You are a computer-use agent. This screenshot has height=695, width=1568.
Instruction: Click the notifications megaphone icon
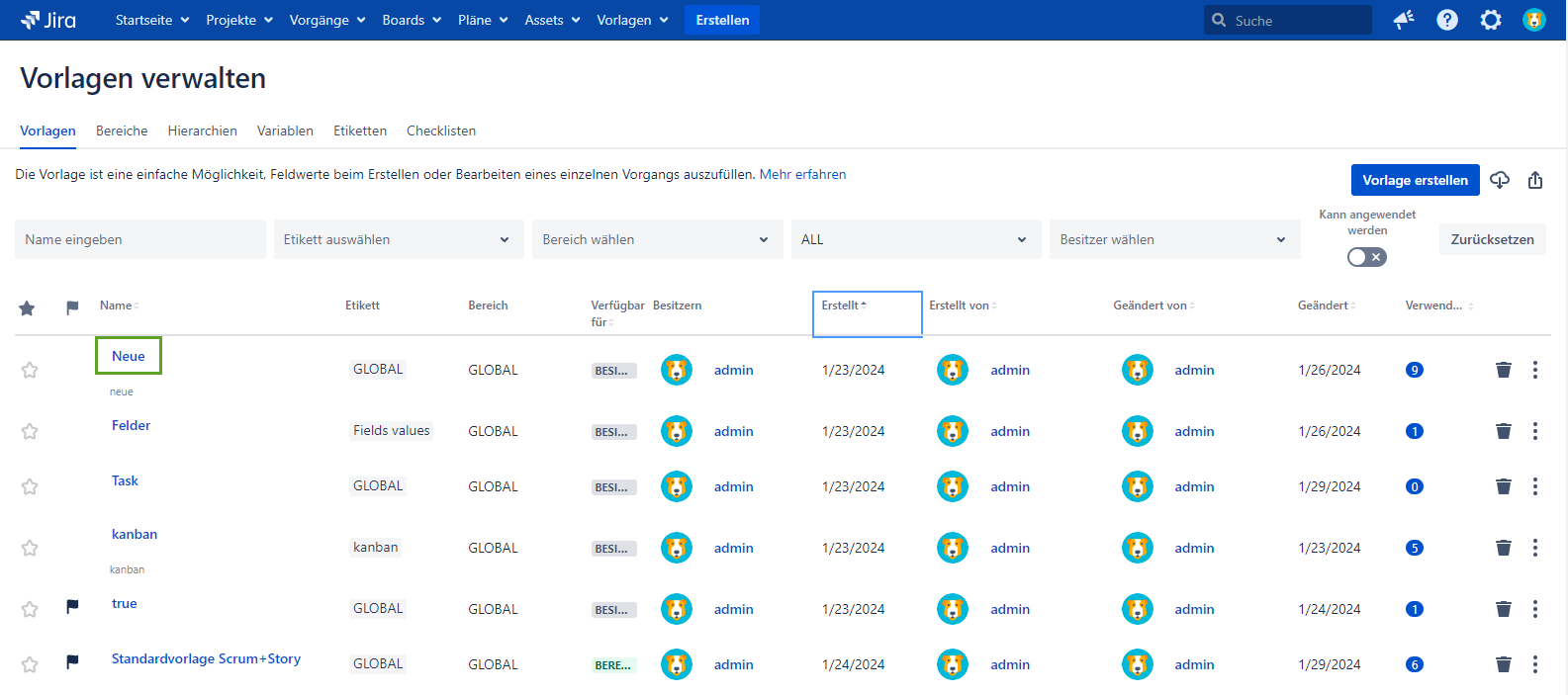1403,20
